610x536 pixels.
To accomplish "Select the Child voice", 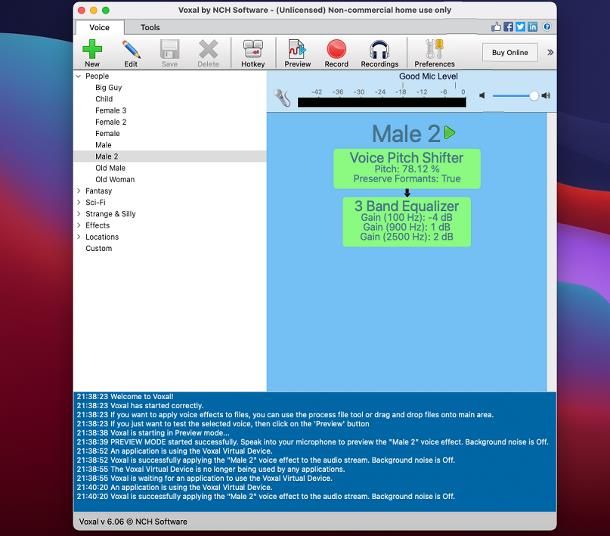I will 104,99.
